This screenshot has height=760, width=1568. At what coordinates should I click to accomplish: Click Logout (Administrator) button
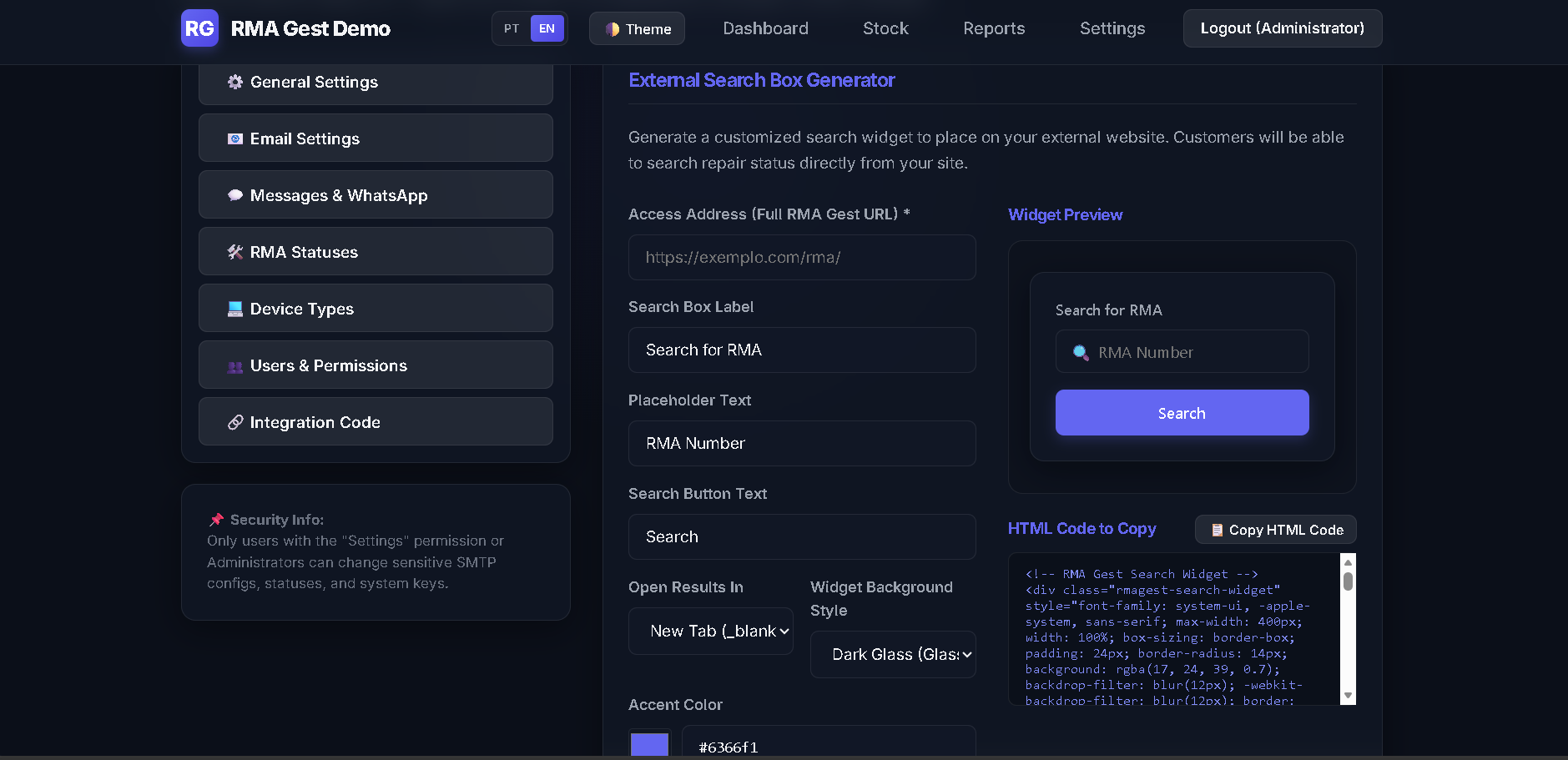pyautogui.click(x=1283, y=28)
